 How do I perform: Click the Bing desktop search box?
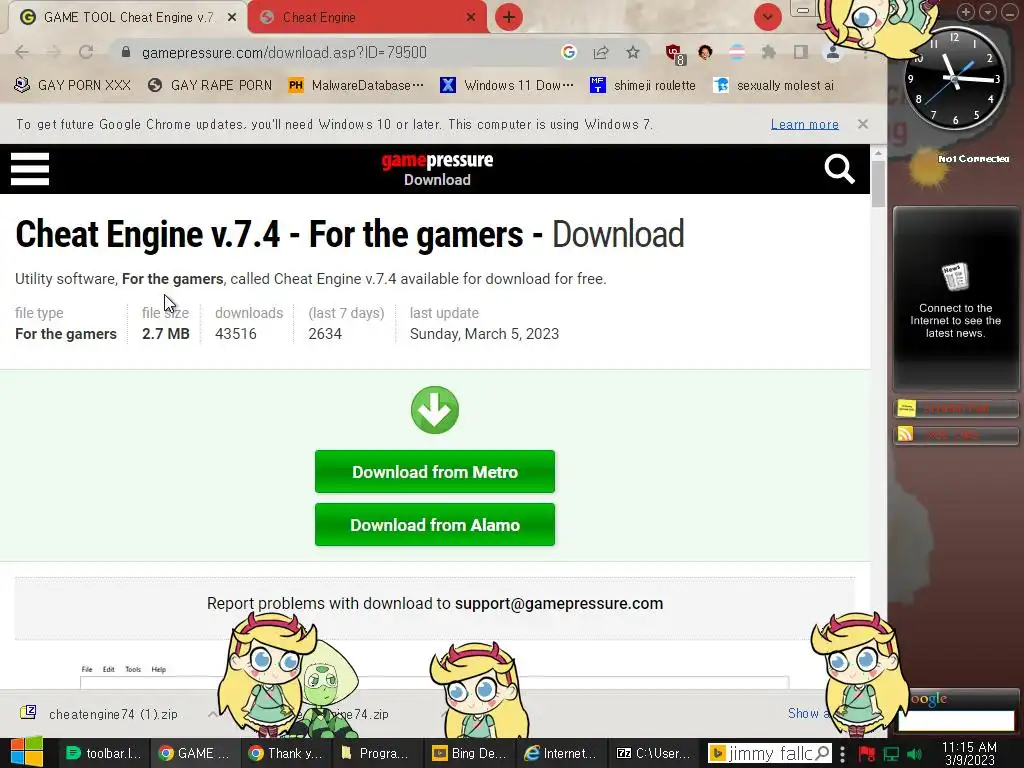771,753
